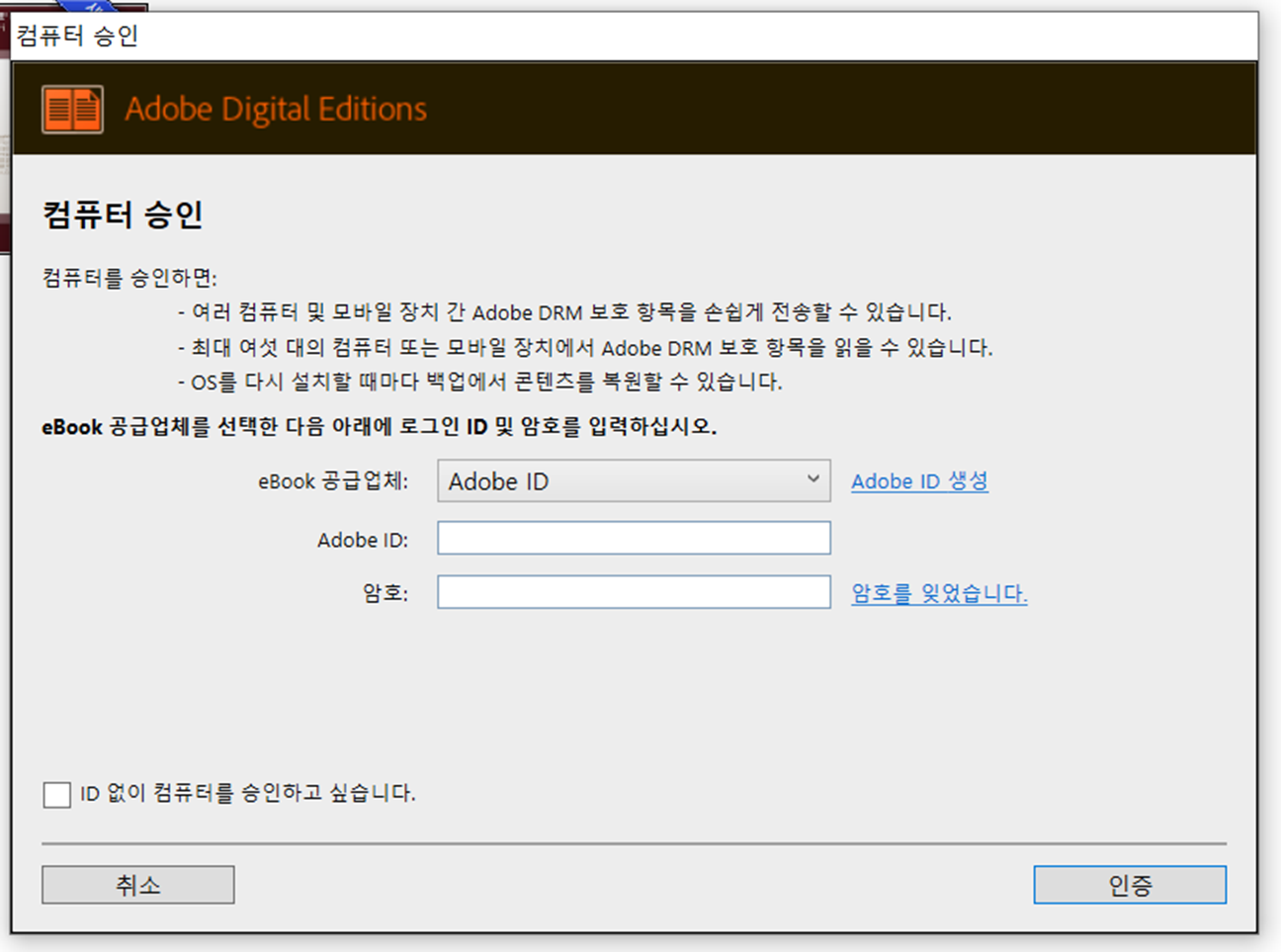Click the line about 최대 여섯 대의 컴퓨터
Screen dimensions: 1281x952
pyautogui.click(x=585, y=348)
